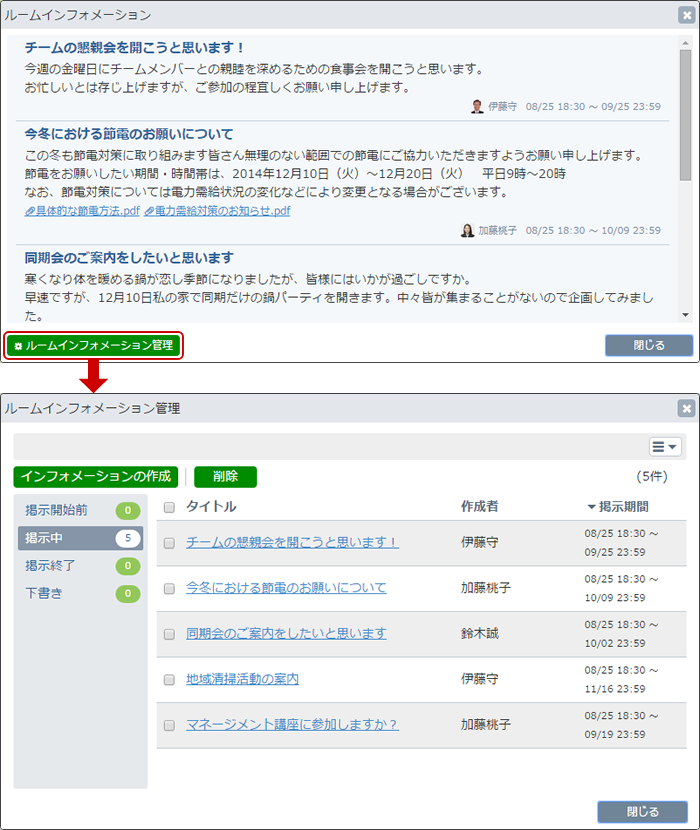700x830 pixels.
Task: Select 掲示中 filter
Action: click(x=80, y=538)
